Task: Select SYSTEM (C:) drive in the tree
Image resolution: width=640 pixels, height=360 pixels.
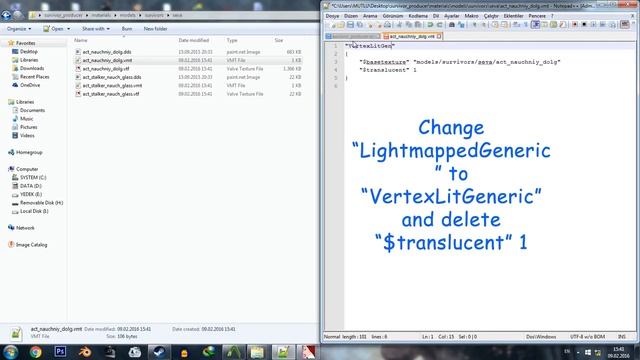Action: click(33, 178)
